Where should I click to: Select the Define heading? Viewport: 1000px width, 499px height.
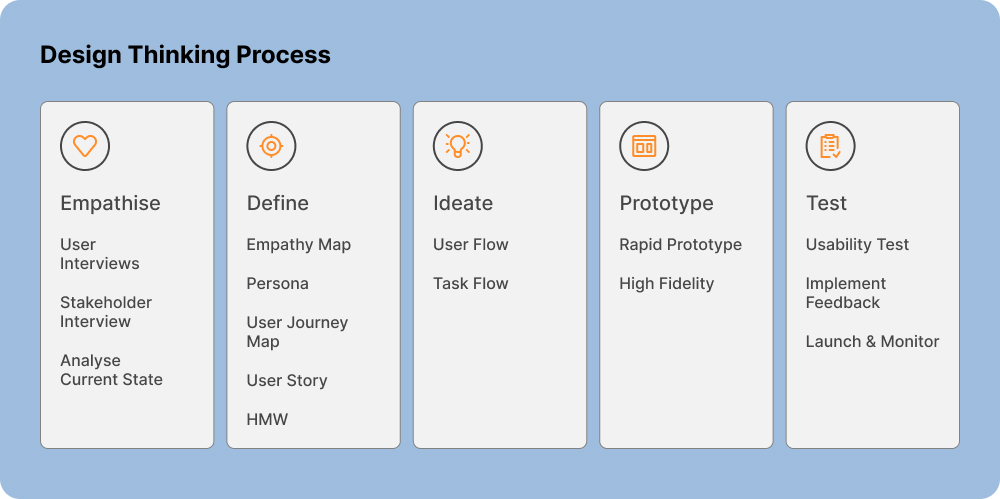click(x=278, y=203)
